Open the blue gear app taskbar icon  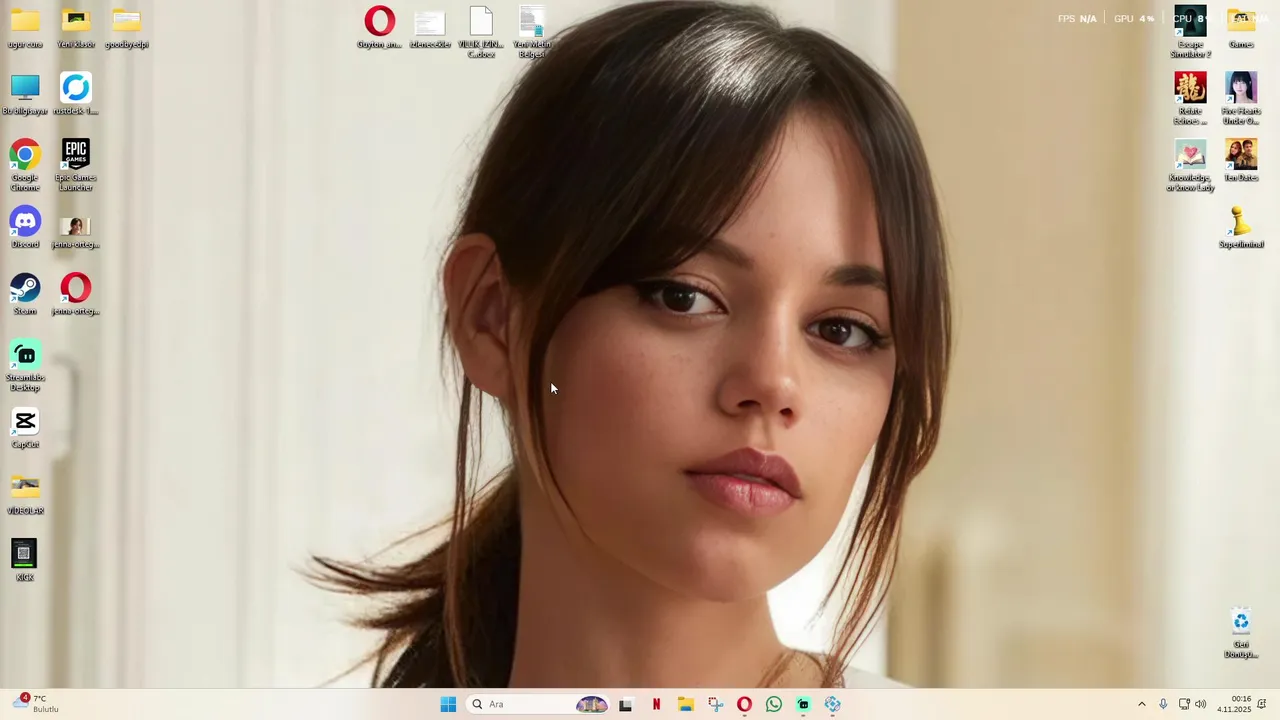pyautogui.click(x=833, y=704)
